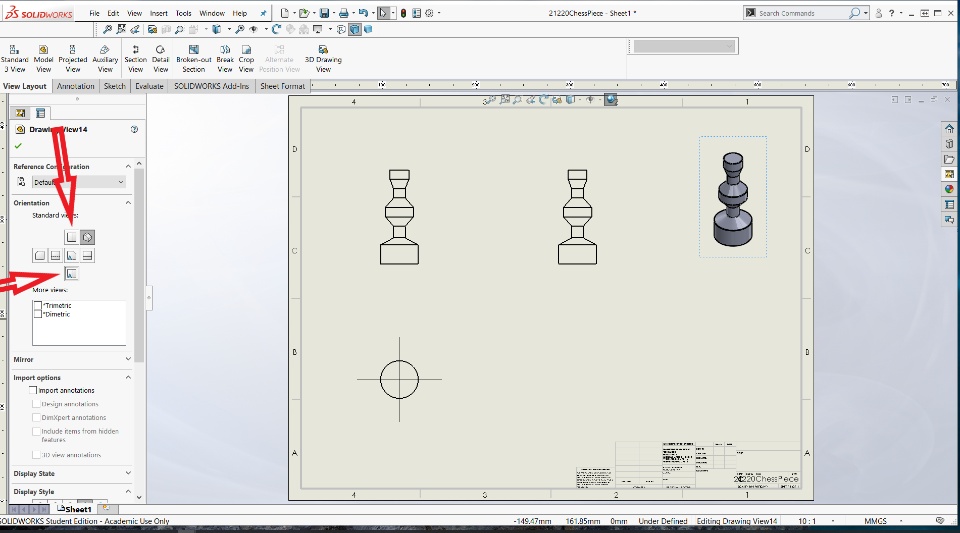Image resolution: width=960 pixels, height=533 pixels.
Task: Confirm with the green checkmark OK button
Action: [18, 146]
